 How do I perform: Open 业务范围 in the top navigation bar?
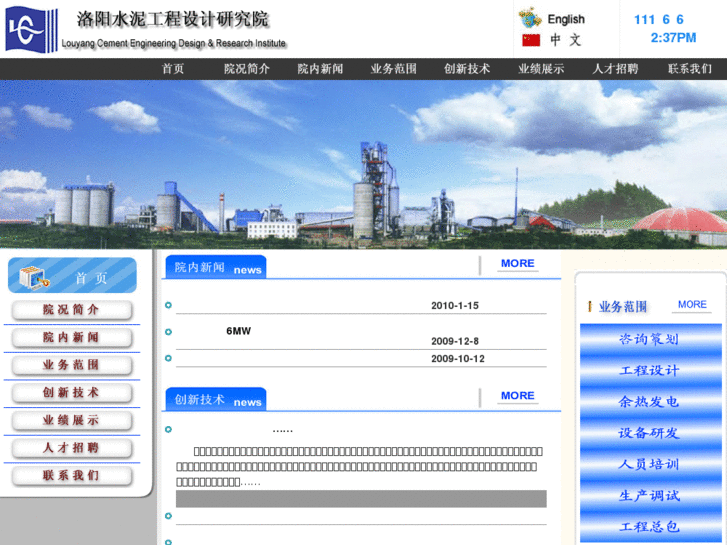tap(394, 69)
